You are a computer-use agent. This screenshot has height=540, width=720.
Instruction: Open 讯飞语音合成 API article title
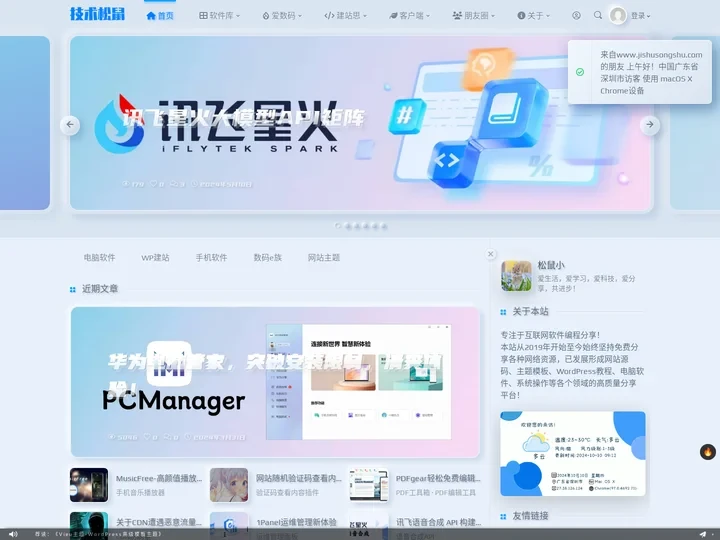pos(439,522)
